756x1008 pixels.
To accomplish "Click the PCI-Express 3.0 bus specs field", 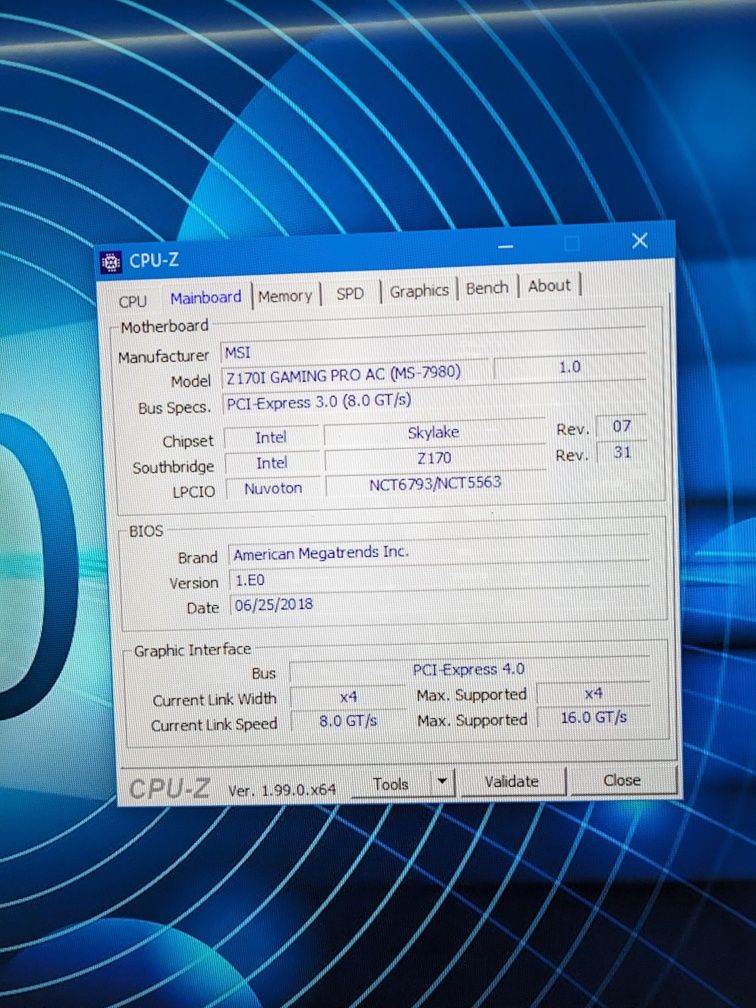I will click(434, 400).
